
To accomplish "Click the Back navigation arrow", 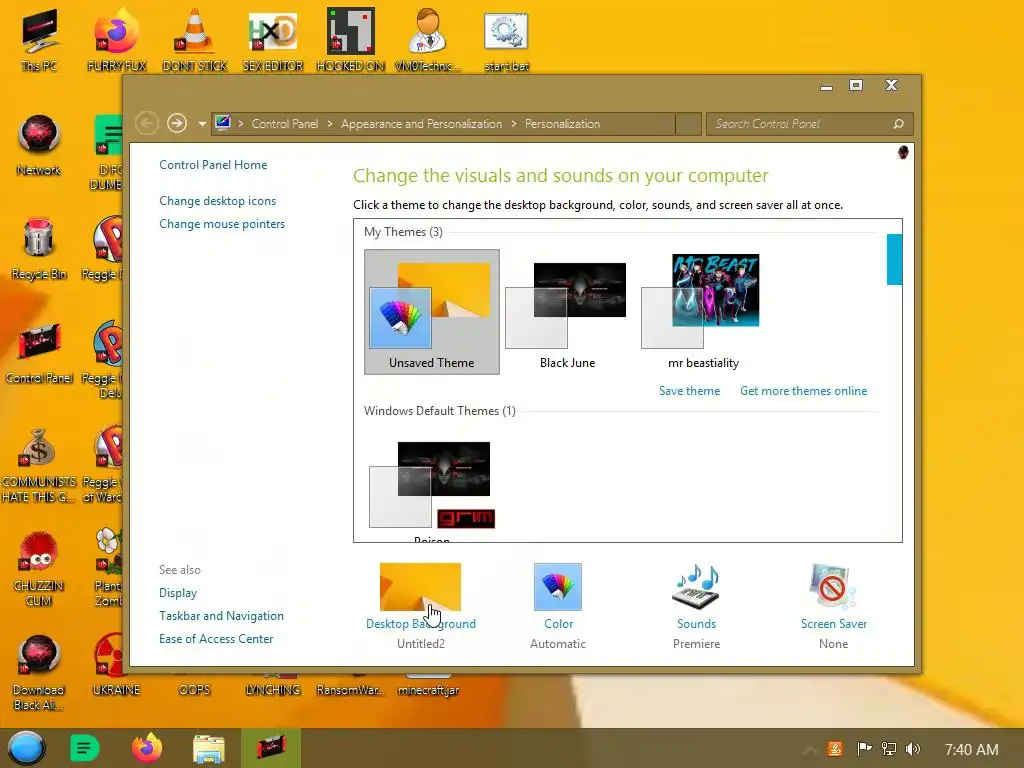I will [x=146, y=123].
